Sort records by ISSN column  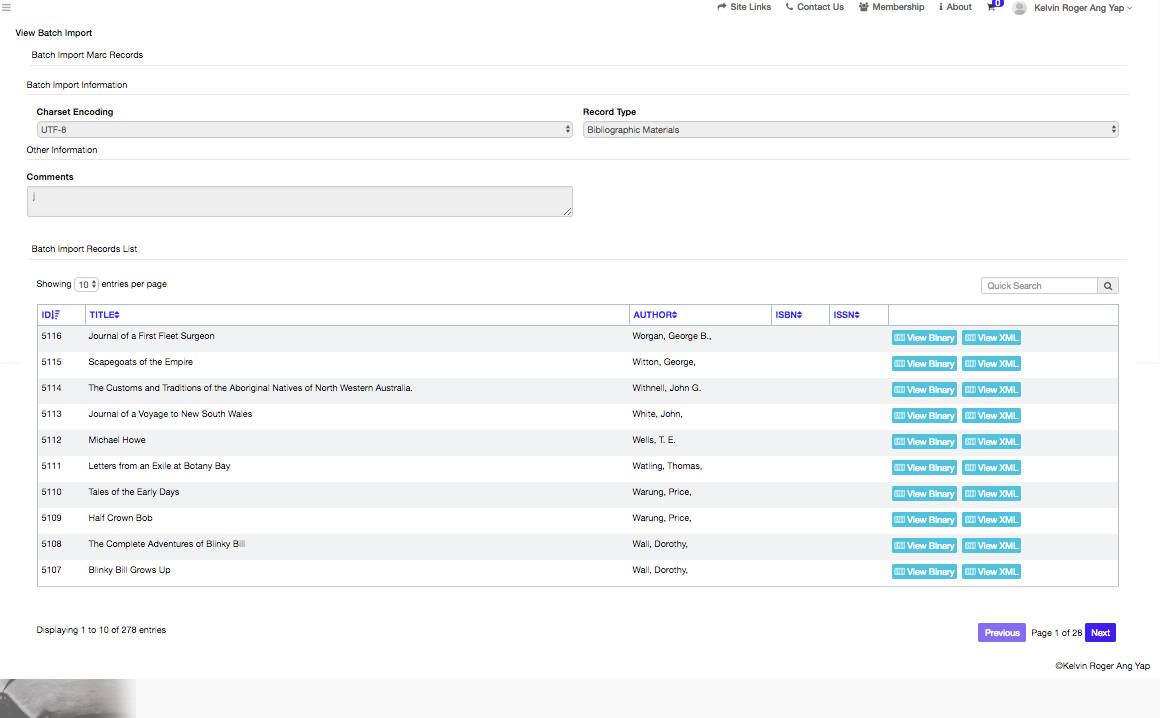click(x=846, y=315)
